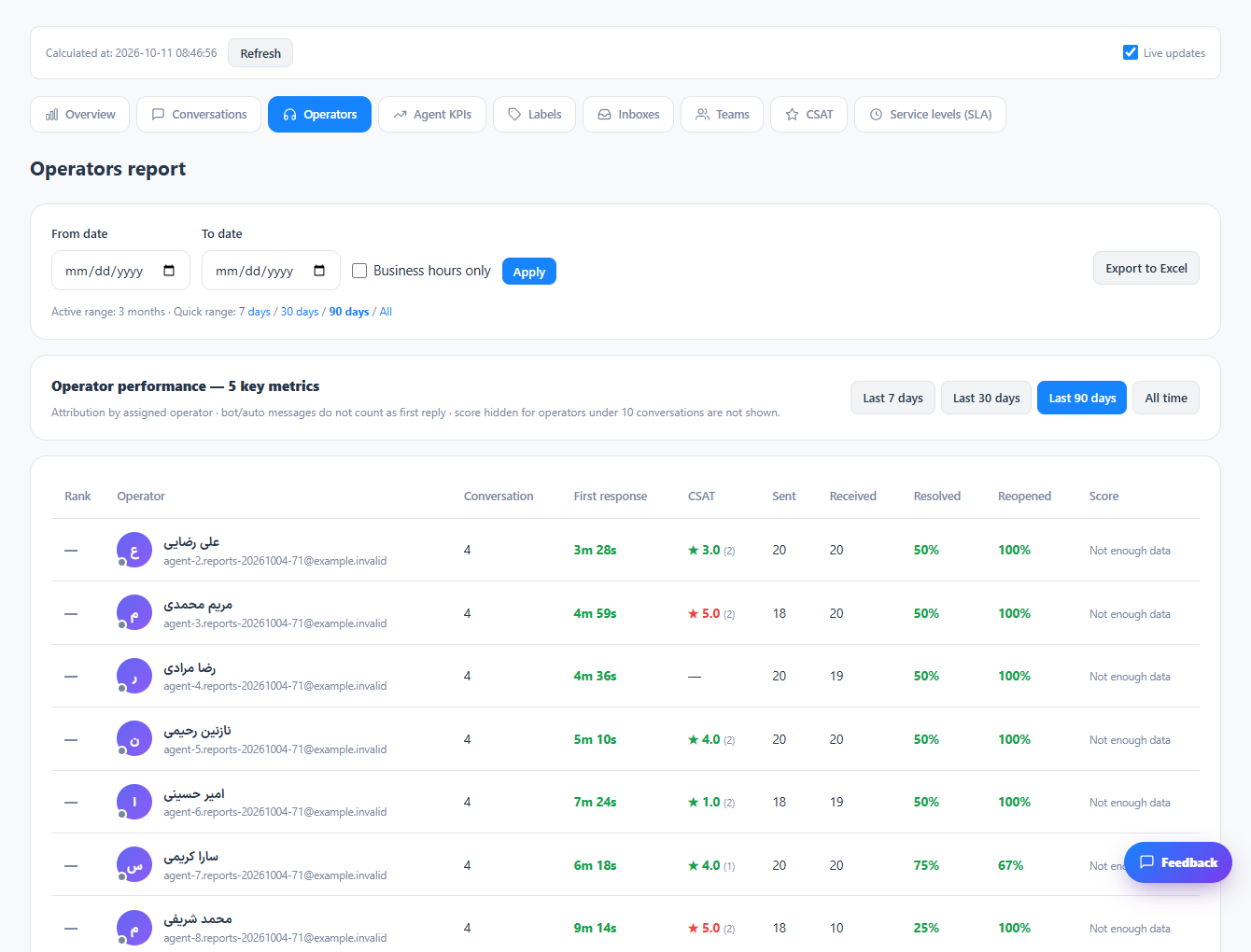Show All time metrics

pos(1166,398)
